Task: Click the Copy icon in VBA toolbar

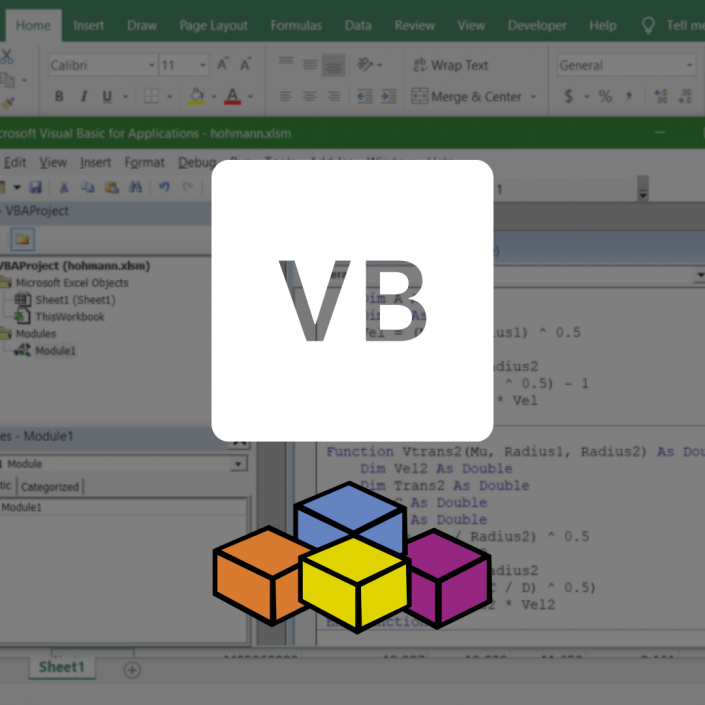Action: (87, 187)
